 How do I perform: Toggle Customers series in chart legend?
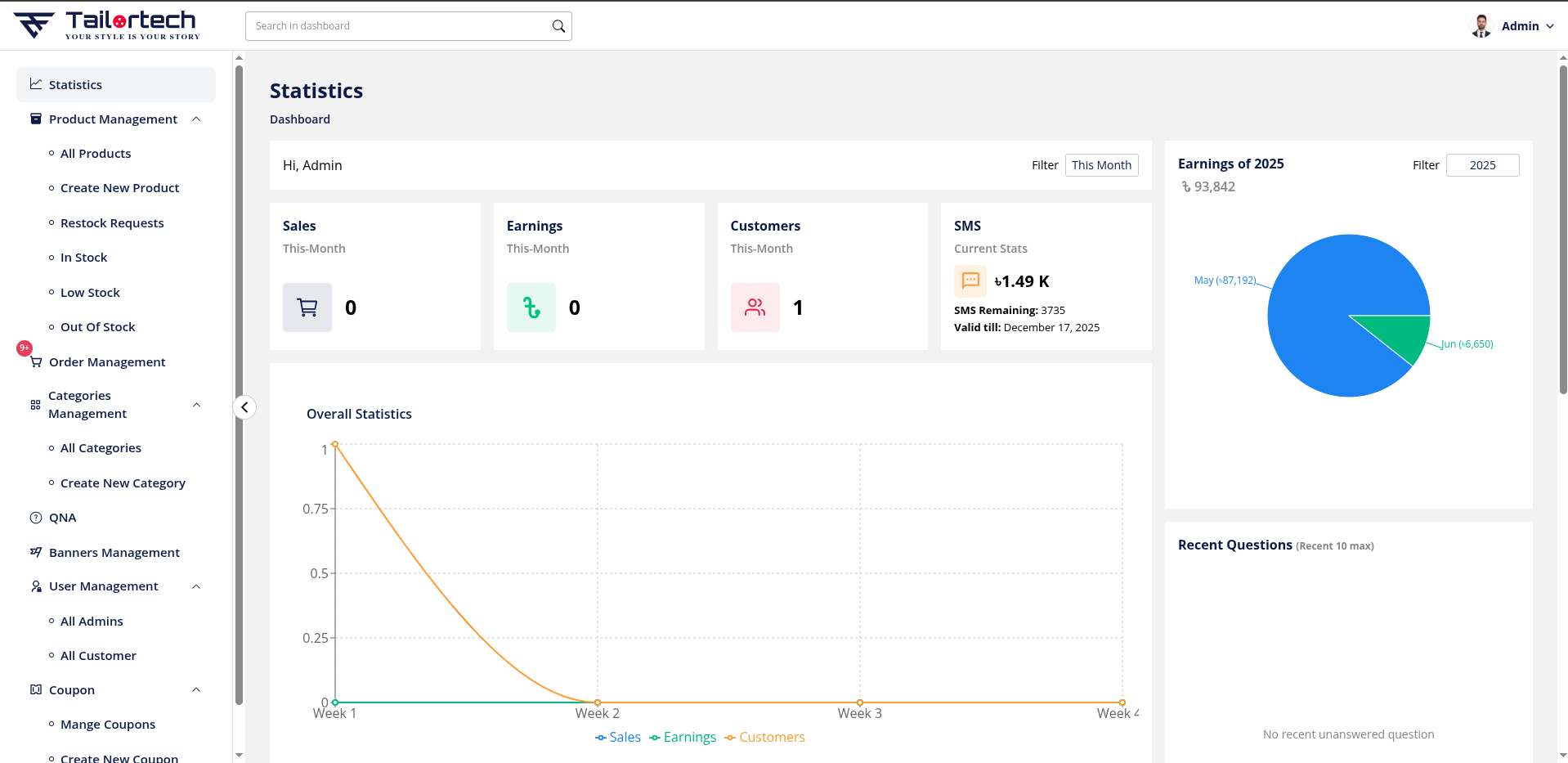pyautogui.click(x=764, y=738)
